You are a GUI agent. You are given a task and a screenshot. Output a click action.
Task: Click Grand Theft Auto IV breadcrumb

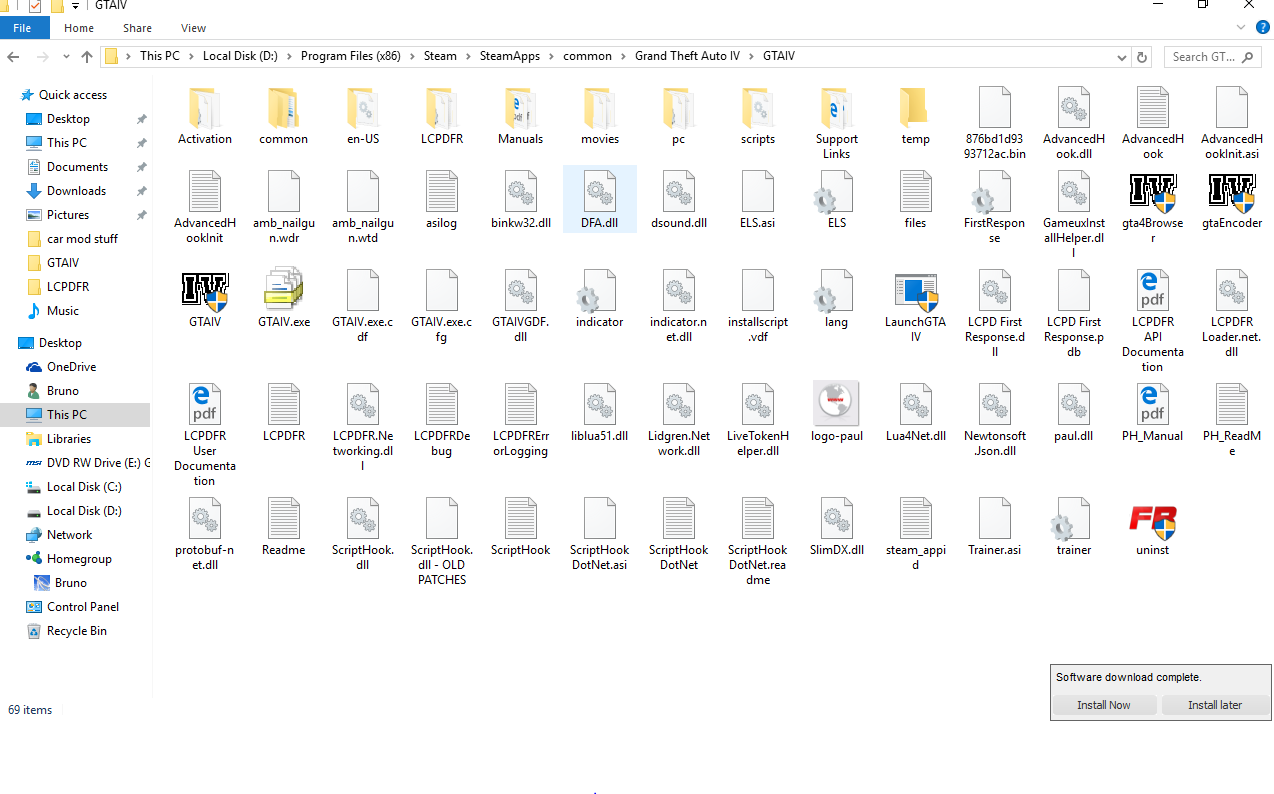pos(688,56)
